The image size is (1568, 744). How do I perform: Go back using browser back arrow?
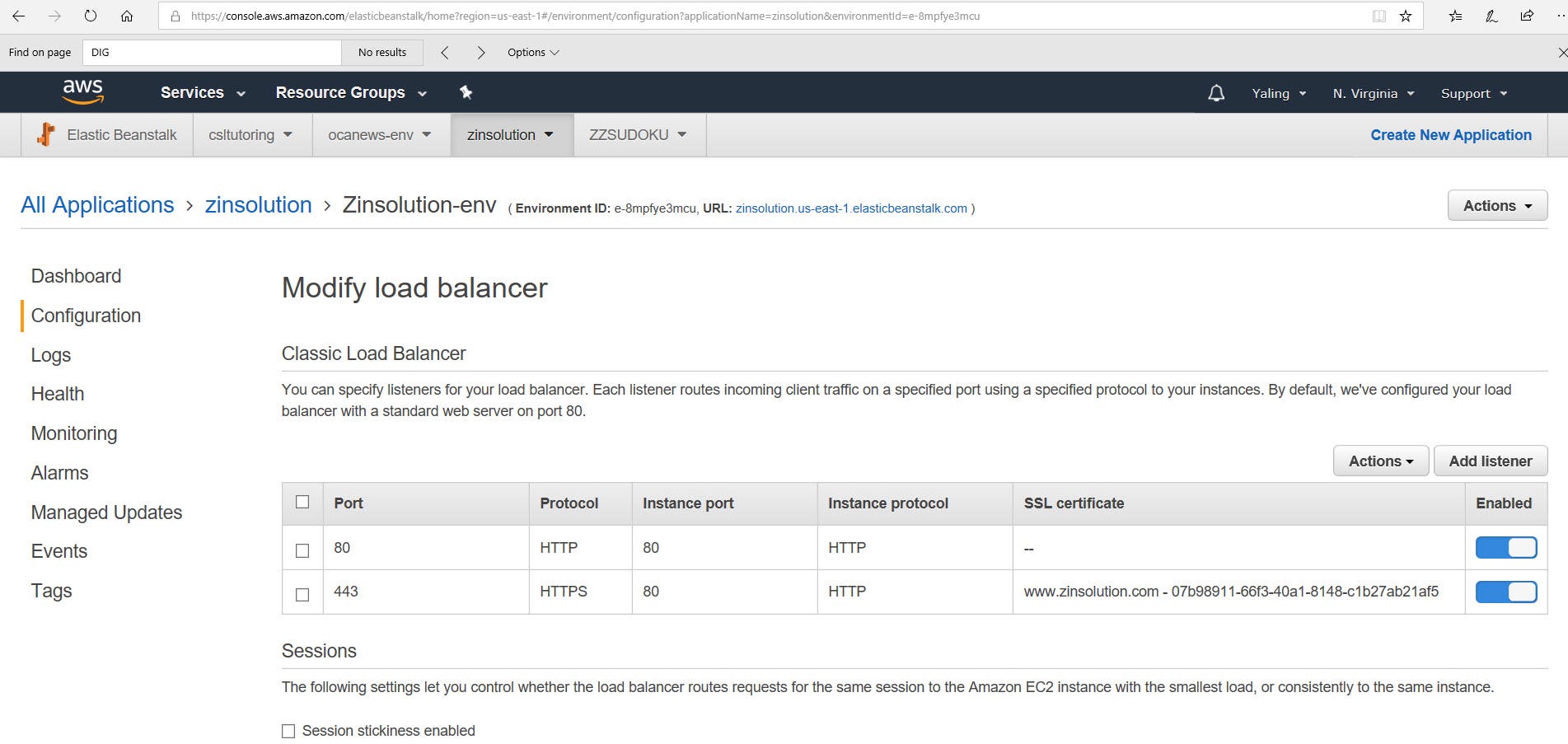18,16
